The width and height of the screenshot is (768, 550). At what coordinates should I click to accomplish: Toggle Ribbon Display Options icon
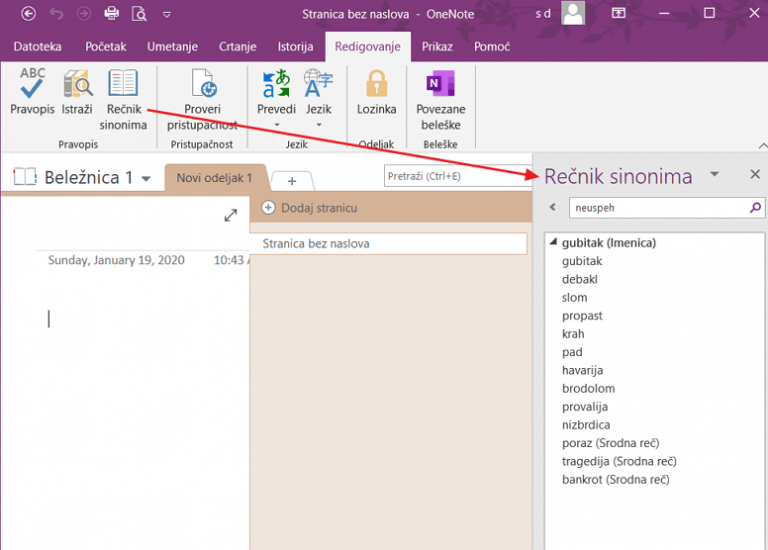619,13
